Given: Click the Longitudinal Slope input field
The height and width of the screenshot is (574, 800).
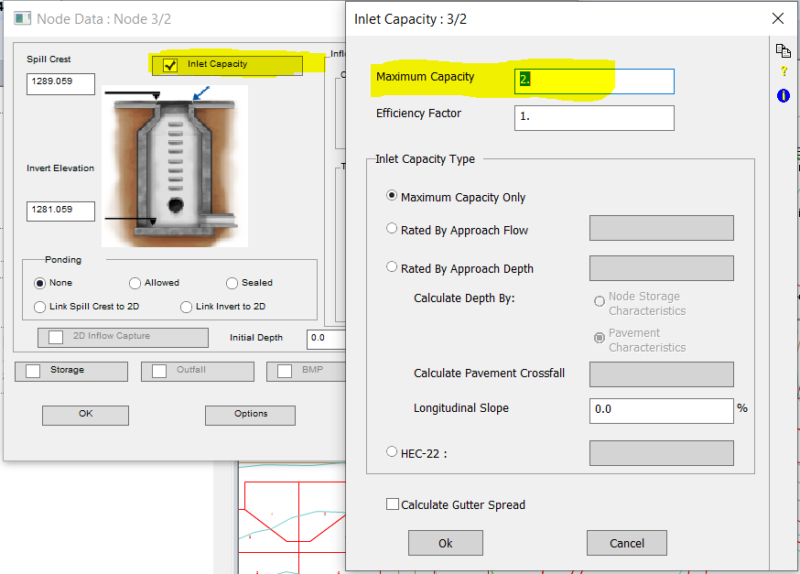Looking at the screenshot, I should coord(661,411).
